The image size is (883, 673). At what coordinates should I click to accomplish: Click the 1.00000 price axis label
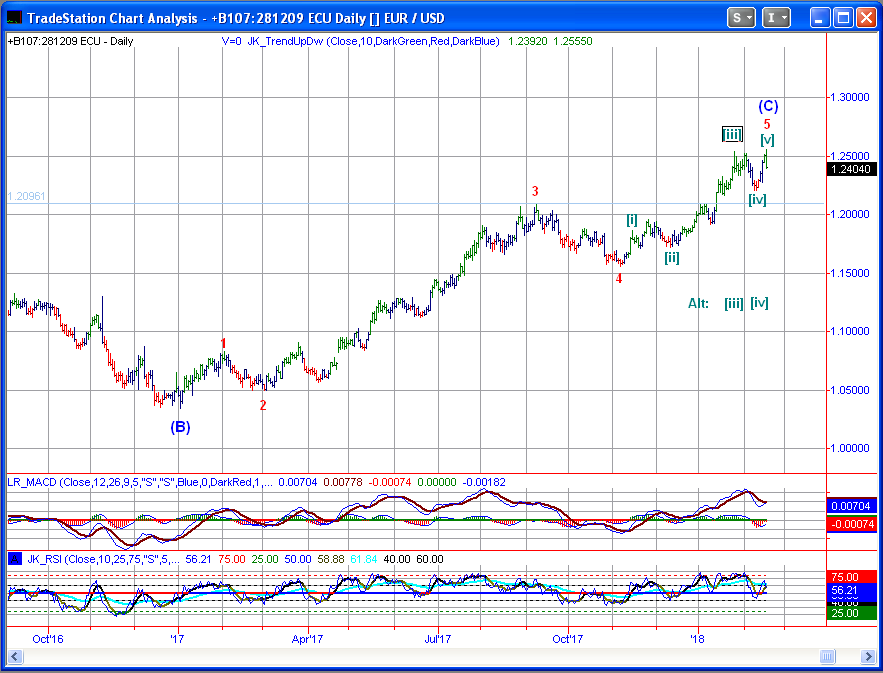[x=850, y=448]
